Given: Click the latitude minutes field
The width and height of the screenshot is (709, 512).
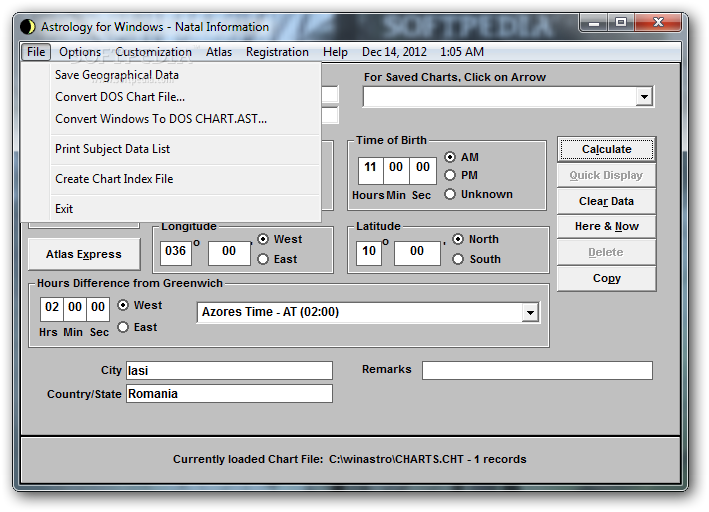Looking at the screenshot, I should (x=417, y=251).
